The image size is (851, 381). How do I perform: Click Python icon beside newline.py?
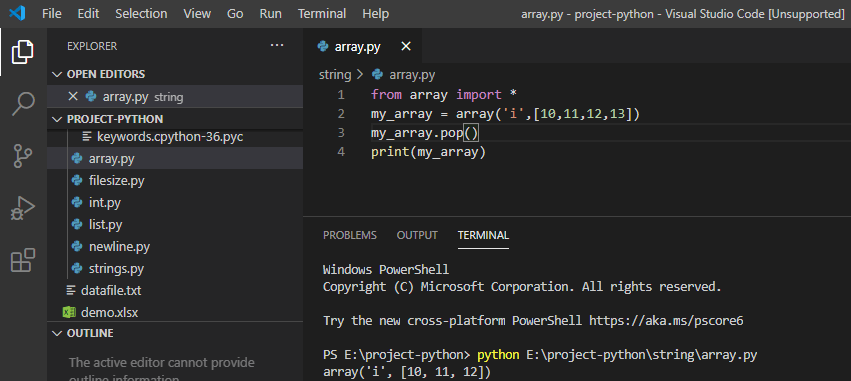(78, 247)
